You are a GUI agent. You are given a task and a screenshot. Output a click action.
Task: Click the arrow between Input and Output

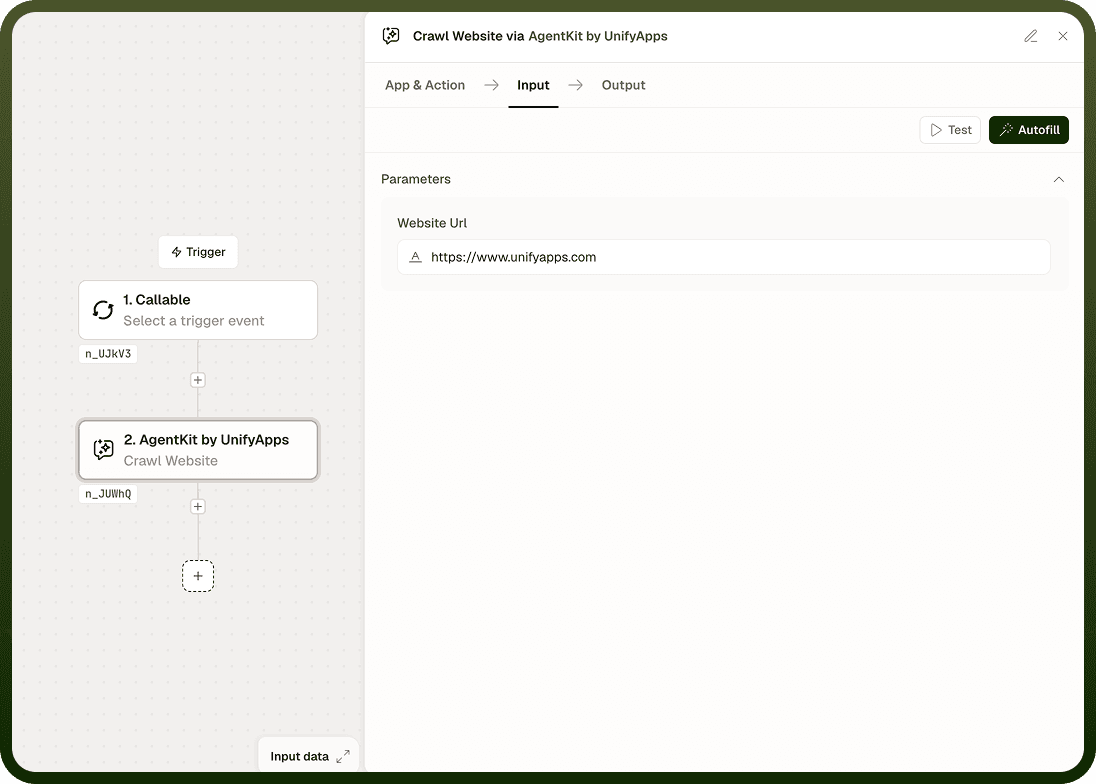point(575,85)
